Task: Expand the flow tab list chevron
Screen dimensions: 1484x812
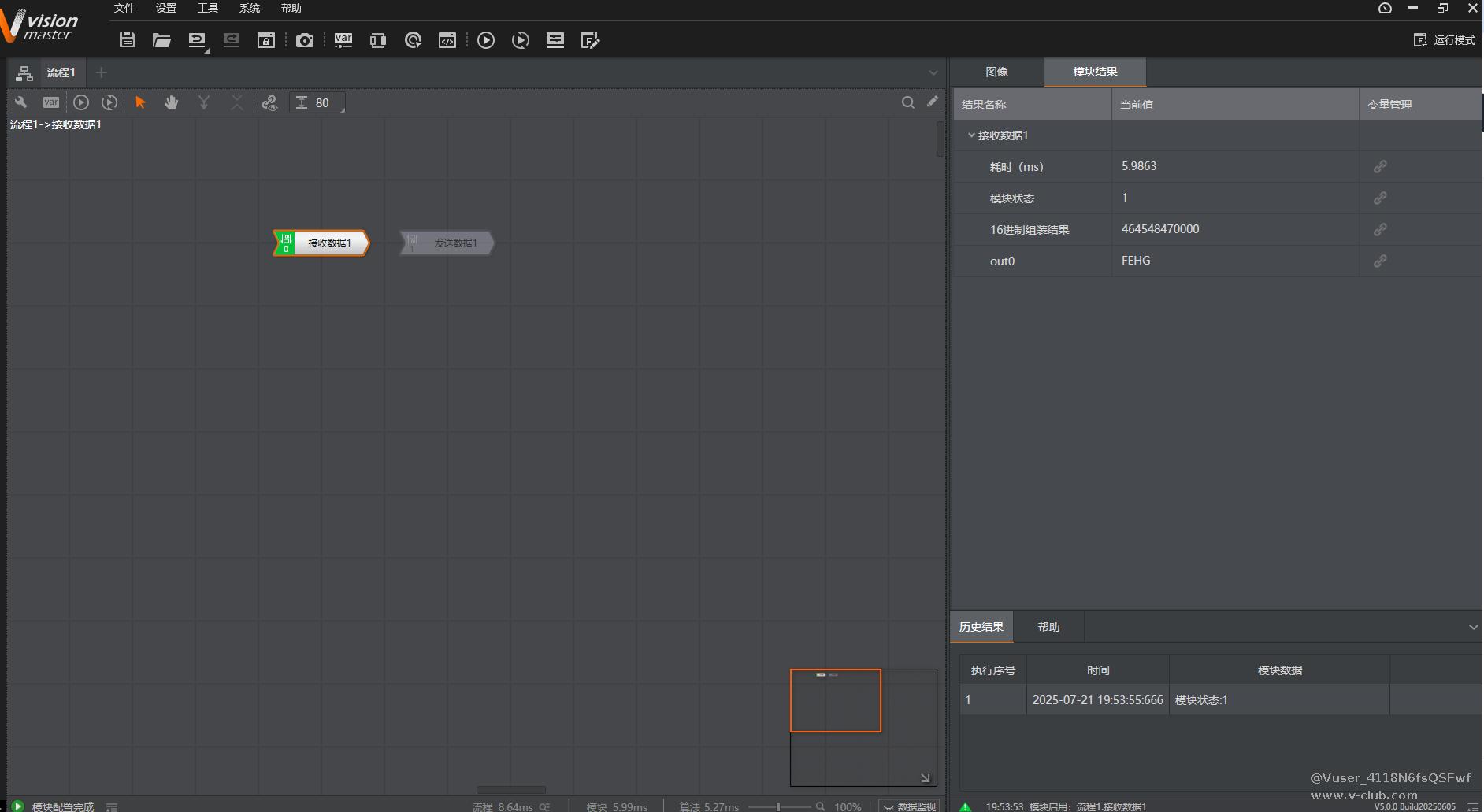Action: (933, 72)
